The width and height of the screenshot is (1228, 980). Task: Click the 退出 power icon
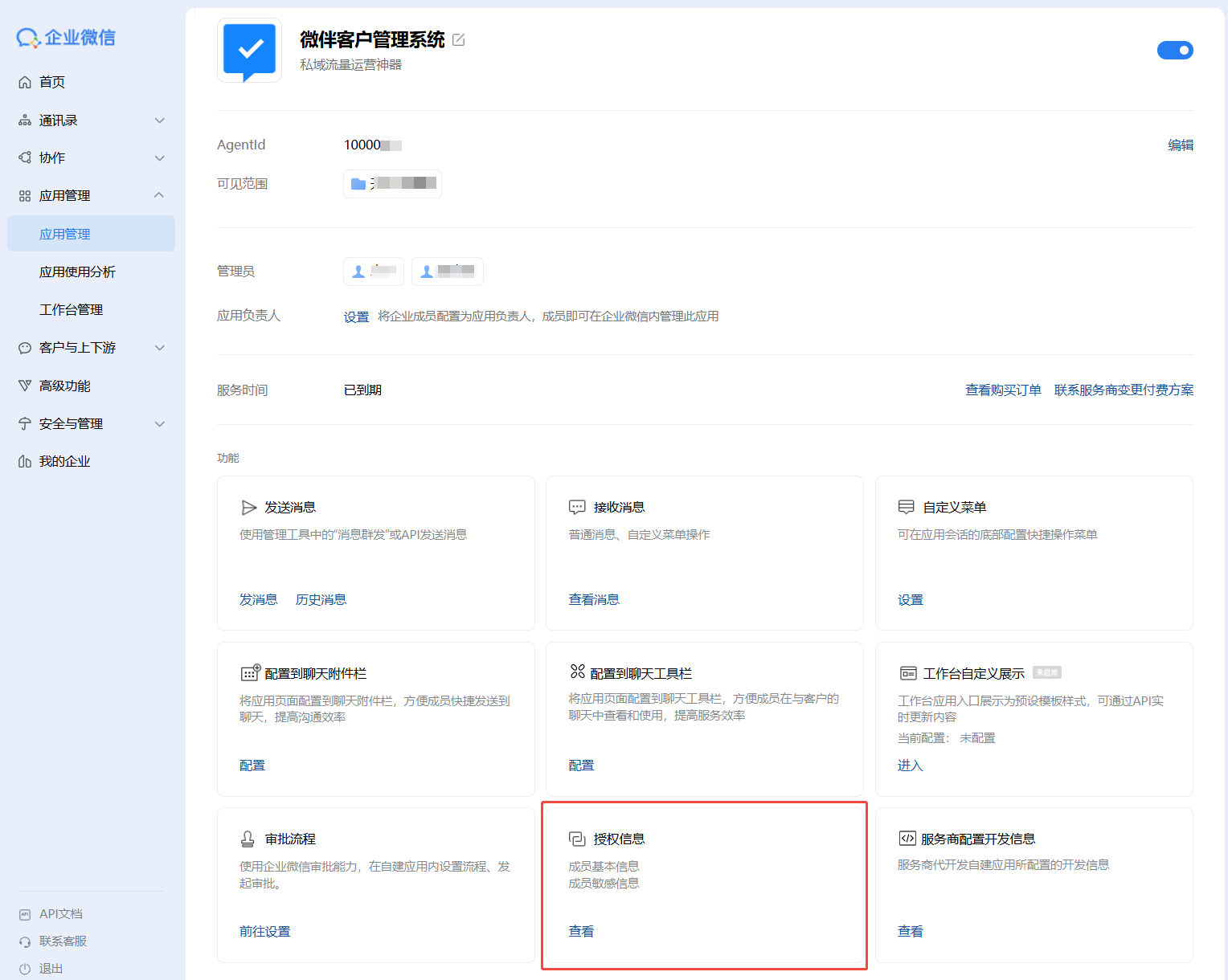click(x=25, y=969)
